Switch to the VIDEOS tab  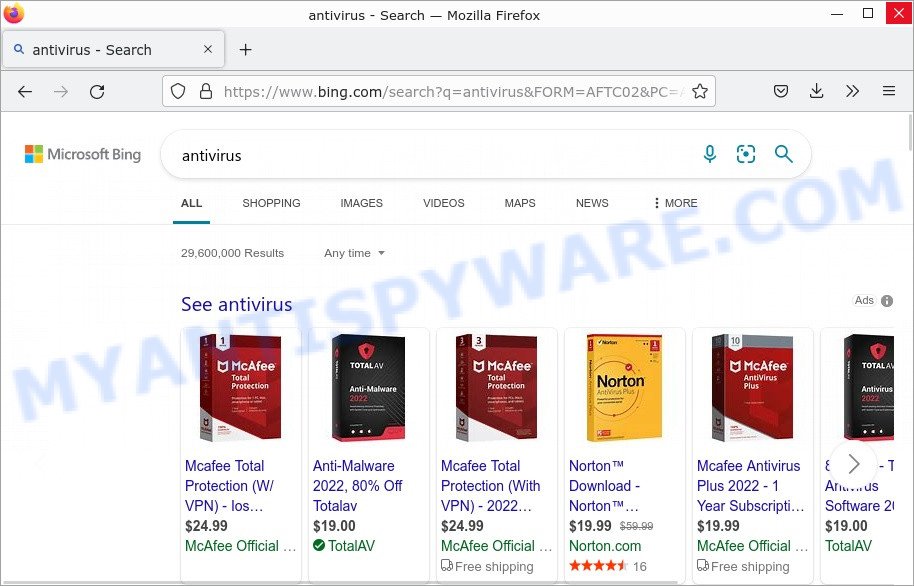(x=444, y=203)
